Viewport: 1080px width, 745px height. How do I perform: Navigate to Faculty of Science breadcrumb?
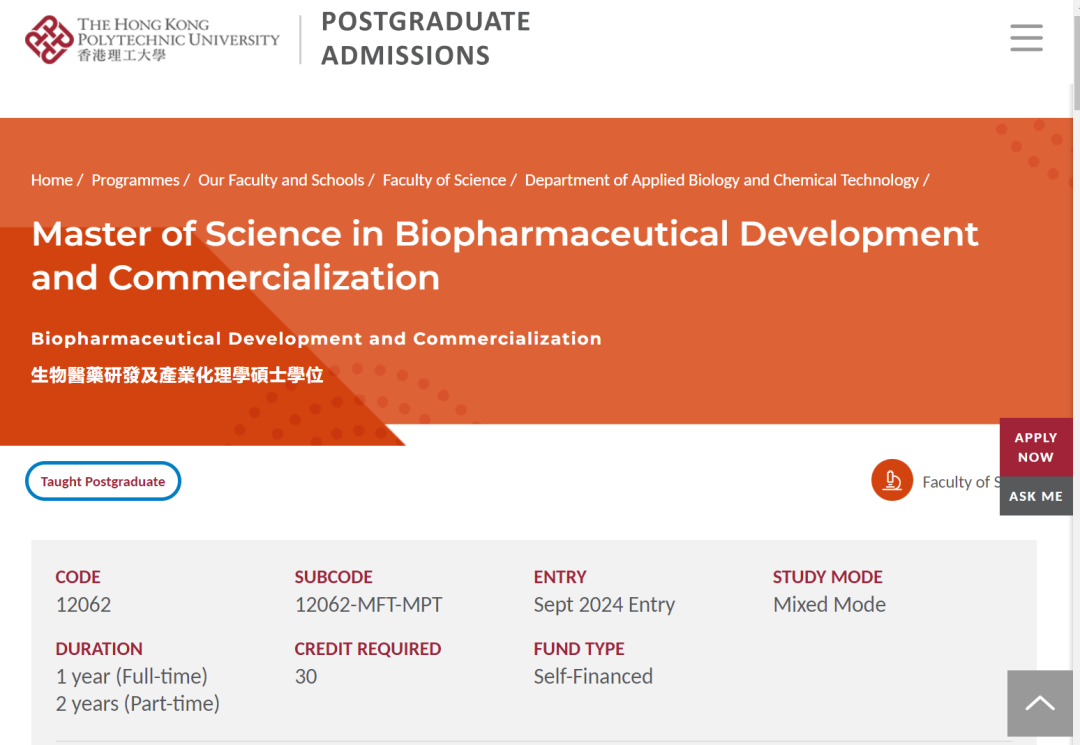click(444, 180)
